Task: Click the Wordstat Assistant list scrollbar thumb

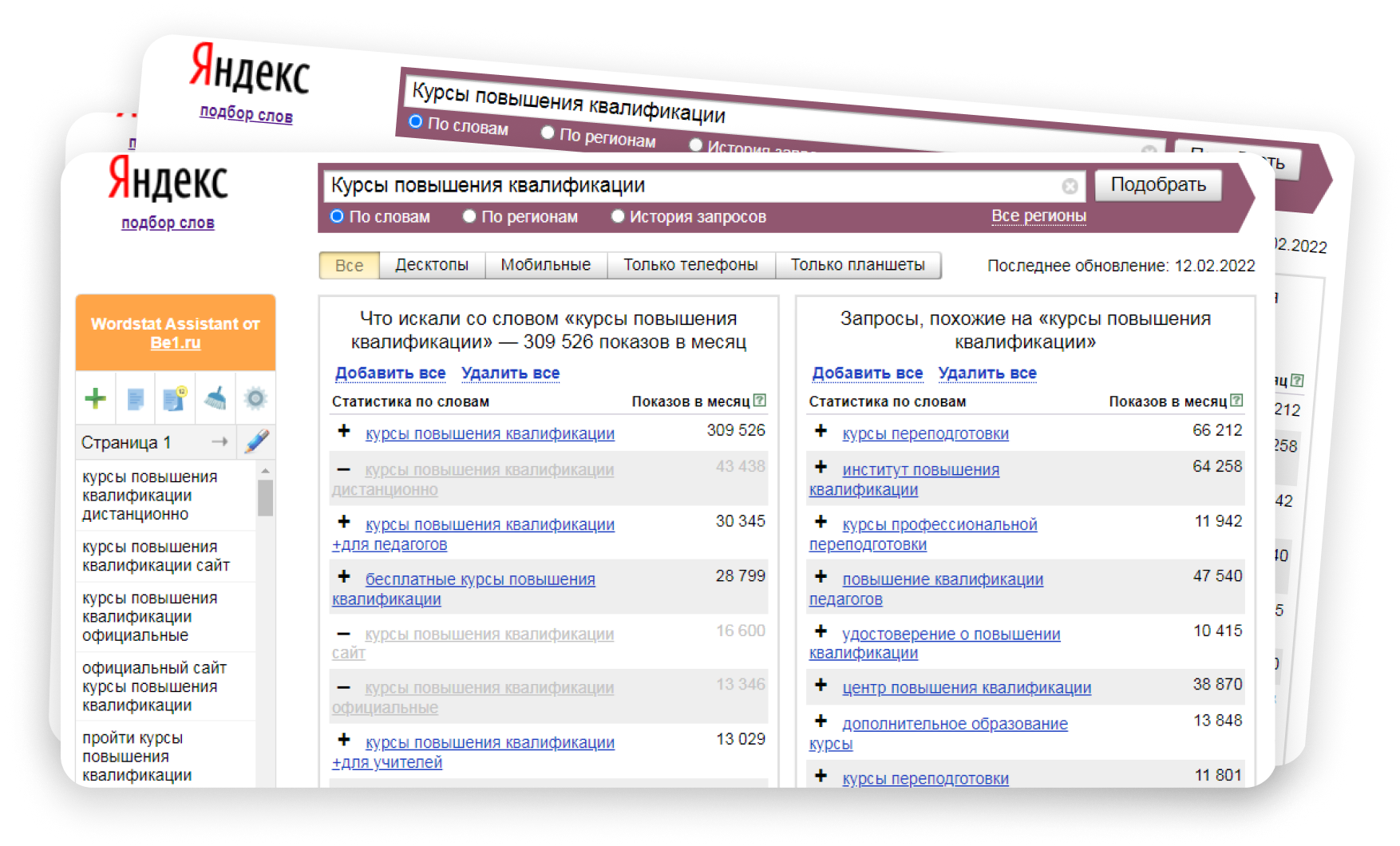Action: 265,497
